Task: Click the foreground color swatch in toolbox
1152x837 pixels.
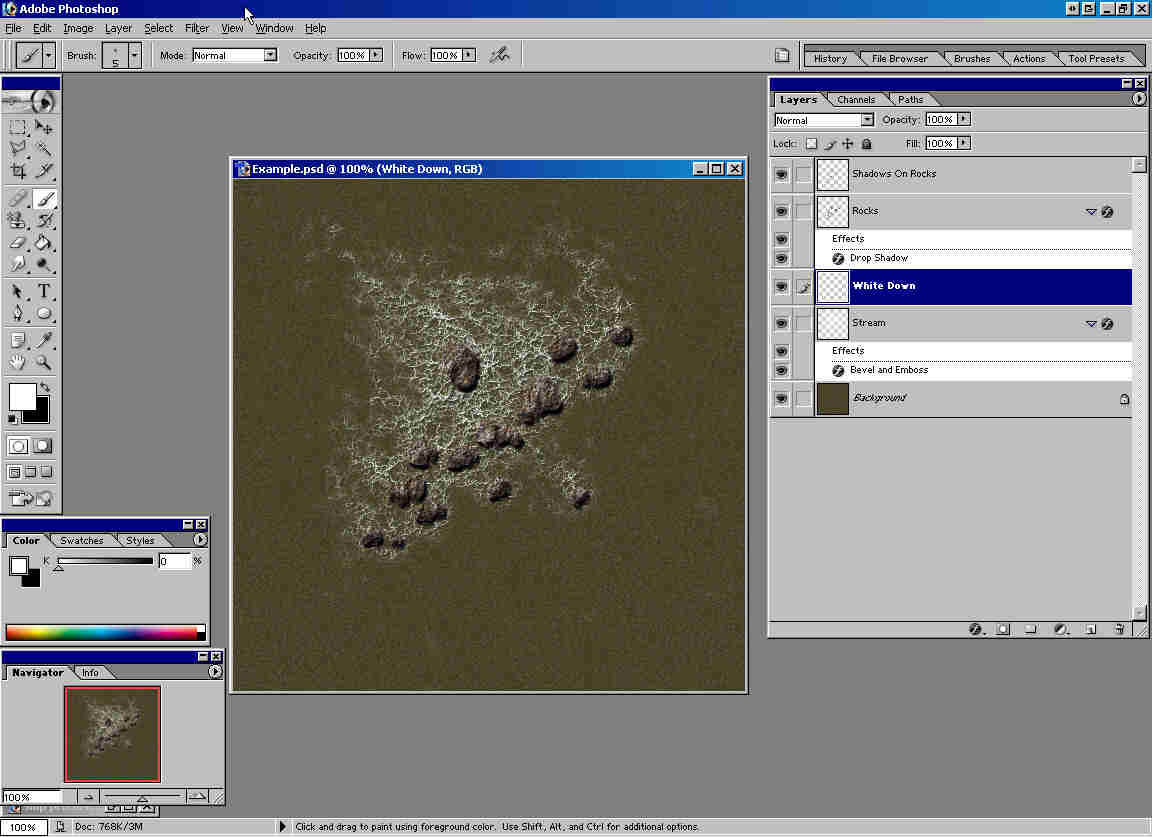Action: click(x=21, y=396)
